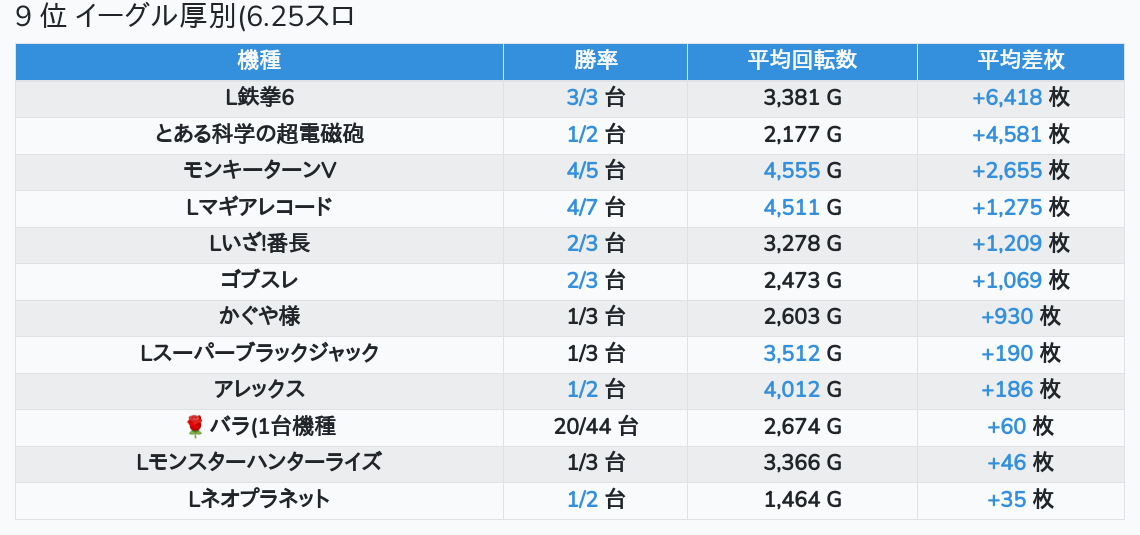Click the かぐや様 machine name
The width and height of the screenshot is (1140, 535).
click(x=259, y=317)
